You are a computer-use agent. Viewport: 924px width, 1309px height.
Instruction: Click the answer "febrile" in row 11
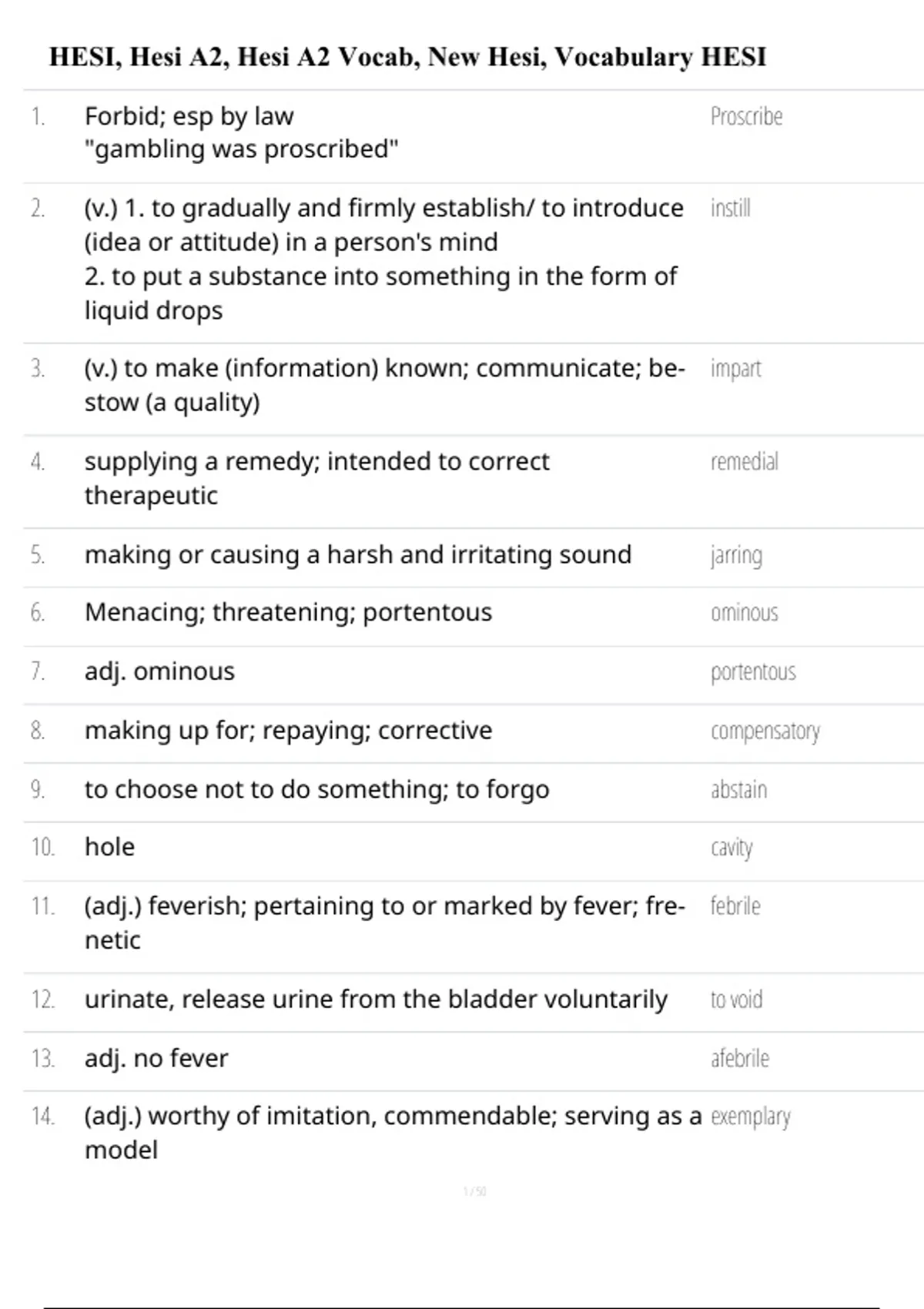click(x=735, y=906)
